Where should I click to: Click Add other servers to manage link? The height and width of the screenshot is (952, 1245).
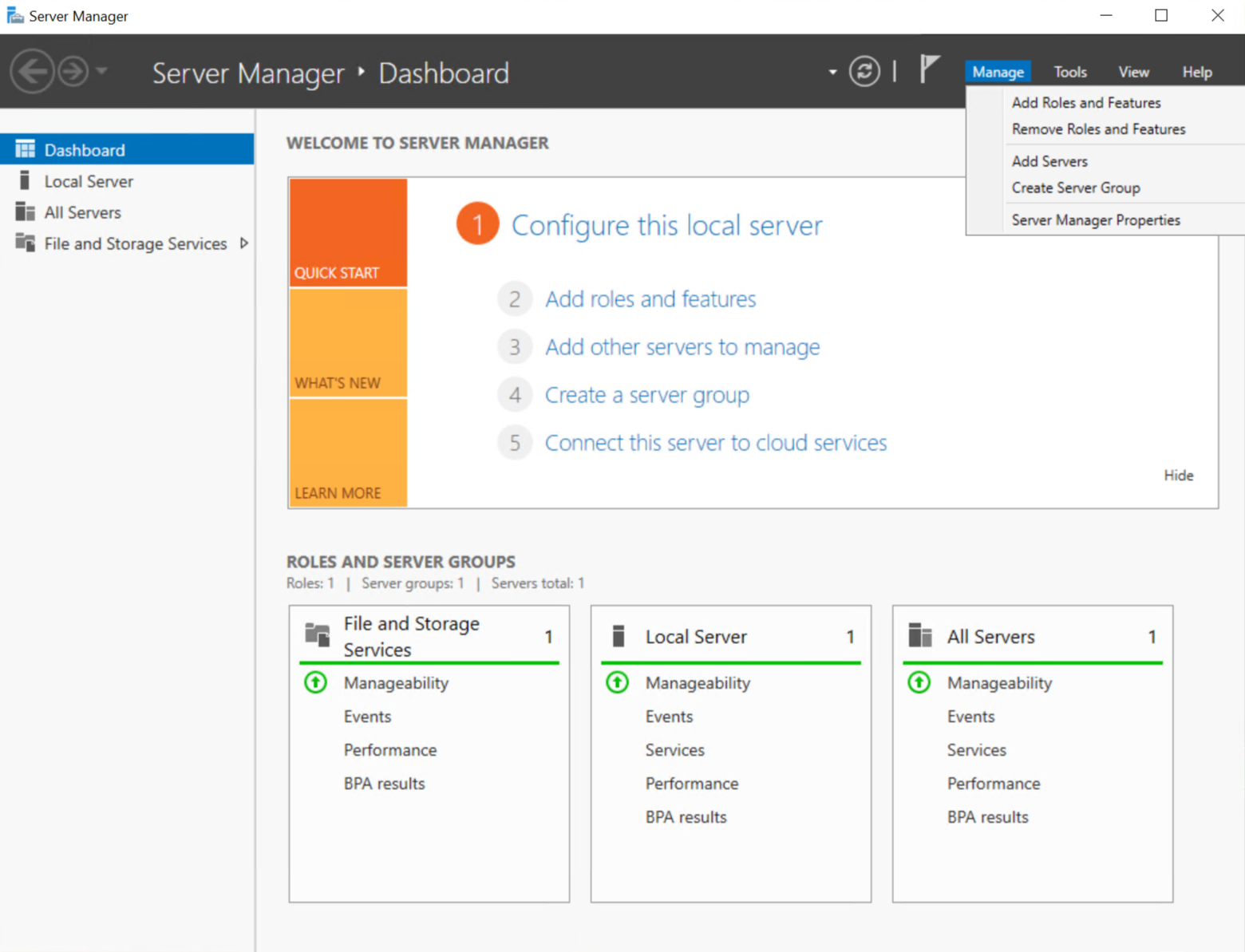(x=682, y=346)
